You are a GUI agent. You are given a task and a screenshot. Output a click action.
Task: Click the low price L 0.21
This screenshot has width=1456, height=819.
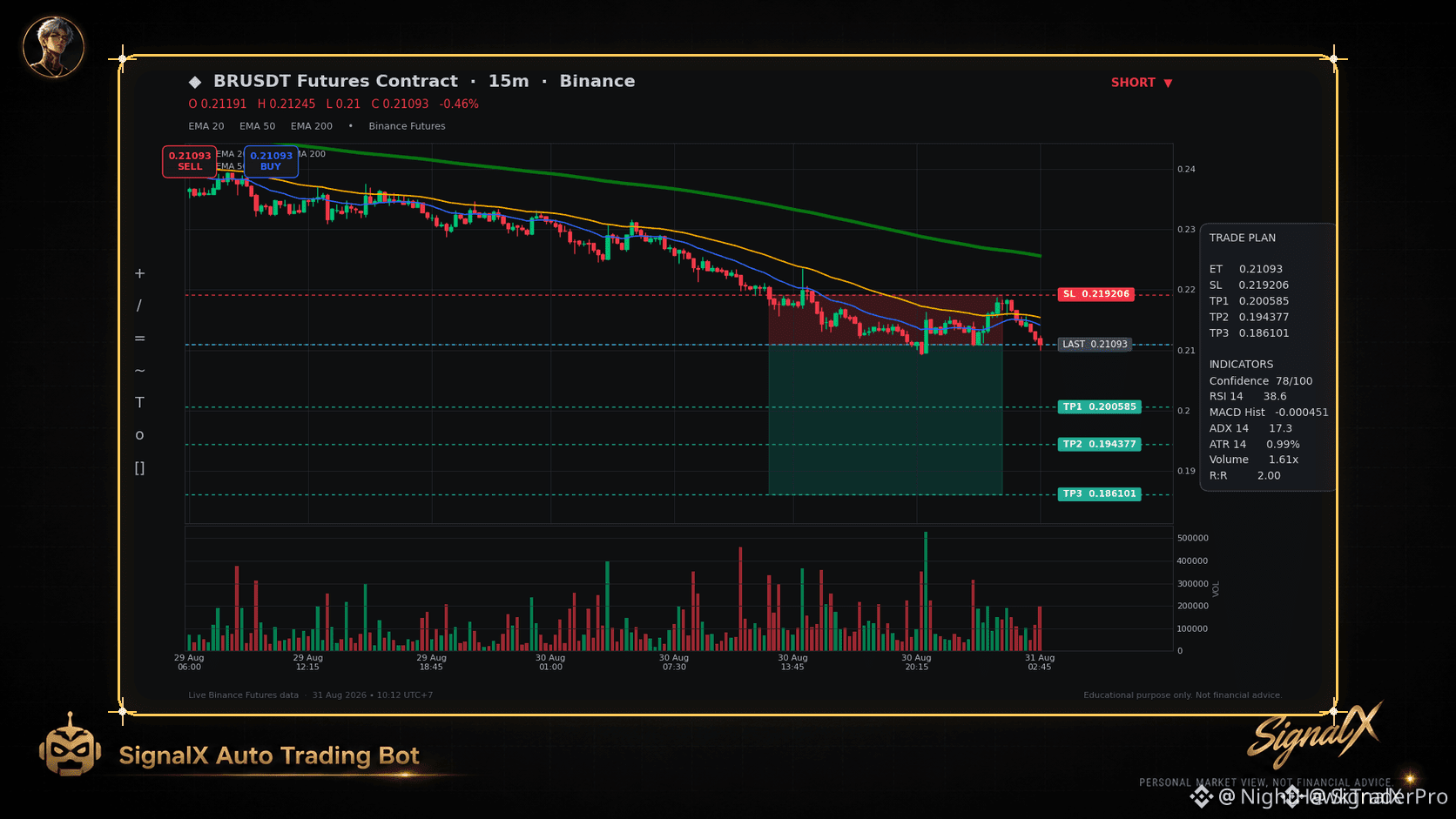343,104
